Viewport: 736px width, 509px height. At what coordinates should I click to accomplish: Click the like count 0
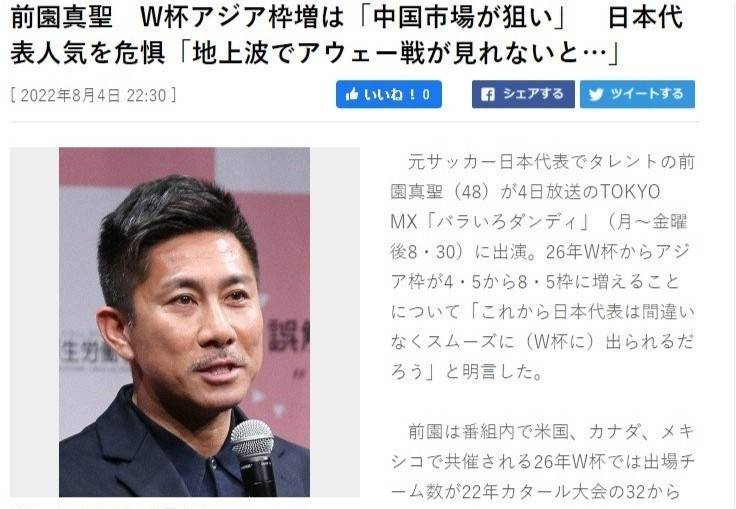click(426, 95)
